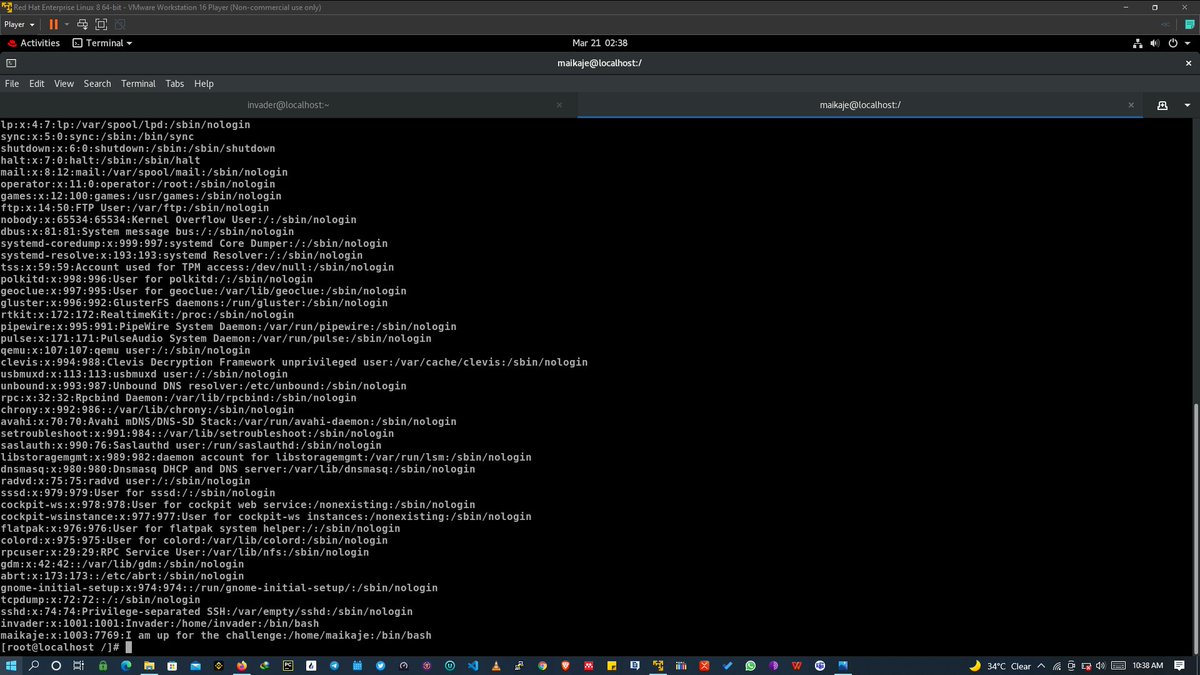
Task: Click the new tab icon in tab bar
Action: point(1162,105)
